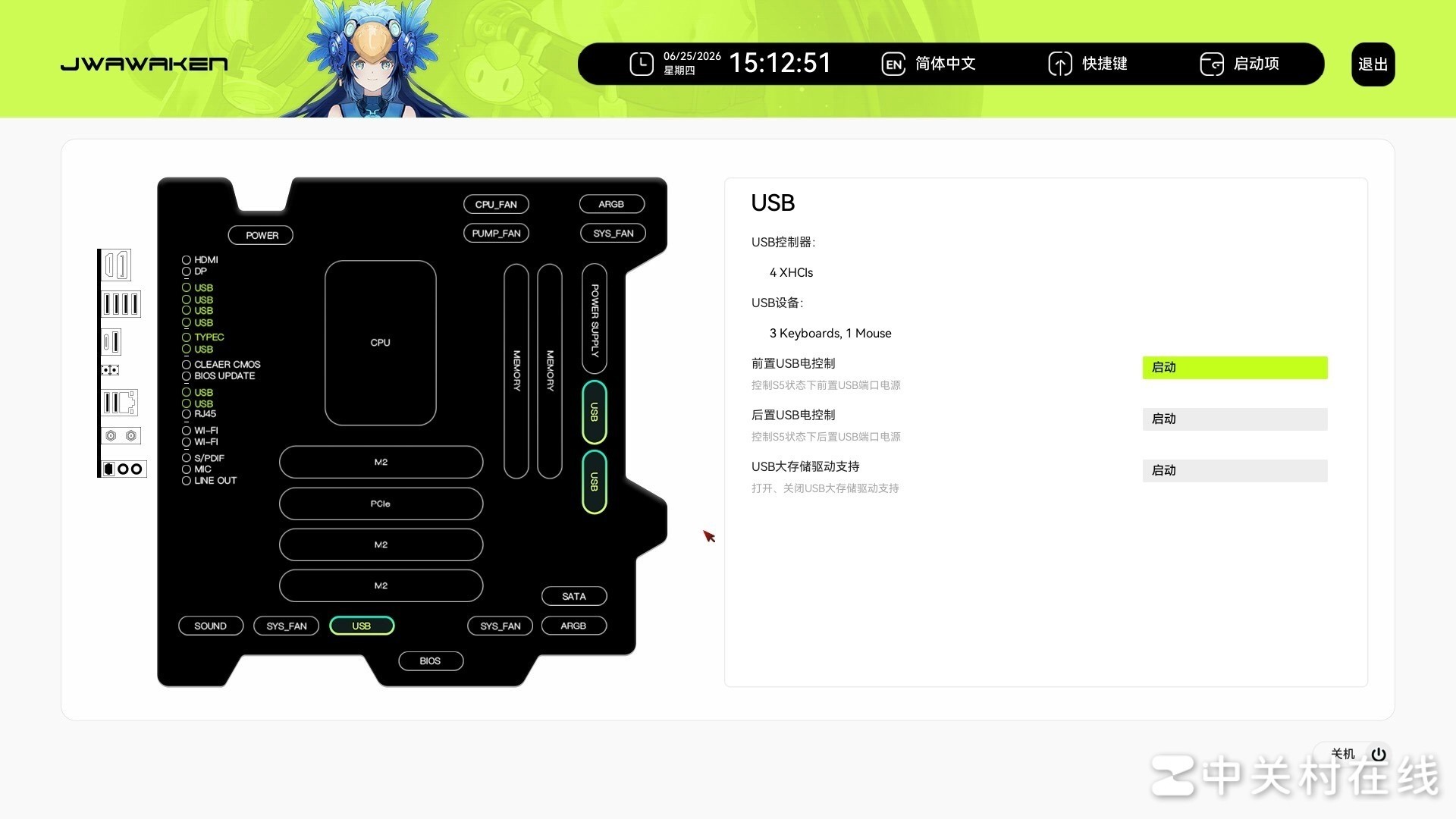The width and height of the screenshot is (1456, 819).
Task: Click the JWAWAKEN logo
Action: pyautogui.click(x=144, y=64)
